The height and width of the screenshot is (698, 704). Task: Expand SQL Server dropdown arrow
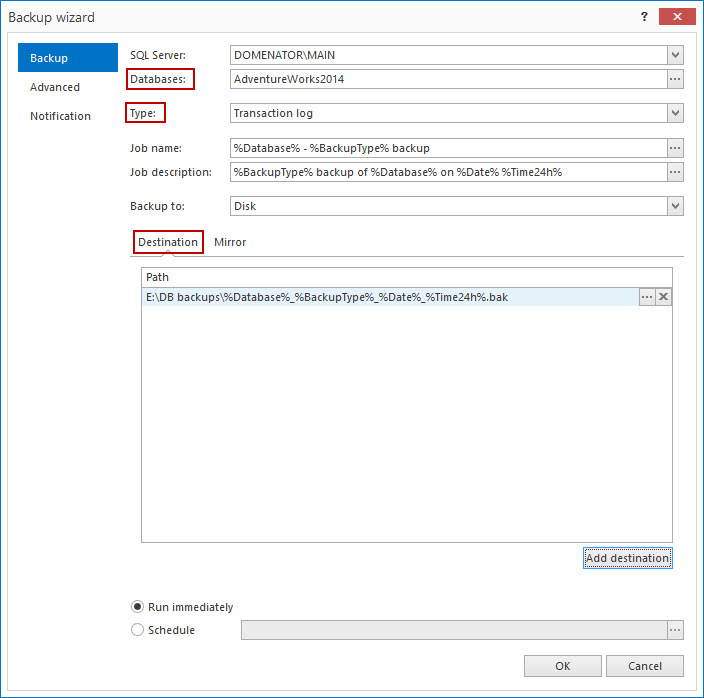point(675,55)
